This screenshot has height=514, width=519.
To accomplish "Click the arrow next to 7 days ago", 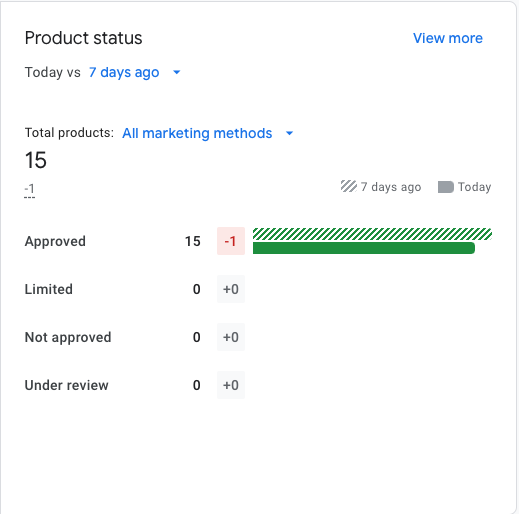I will (x=177, y=72).
